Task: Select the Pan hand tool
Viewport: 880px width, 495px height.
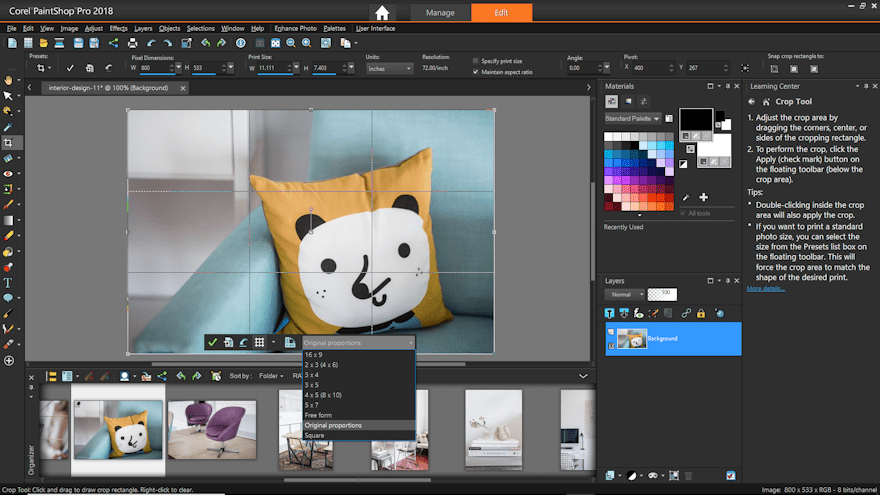Action: pos(8,80)
